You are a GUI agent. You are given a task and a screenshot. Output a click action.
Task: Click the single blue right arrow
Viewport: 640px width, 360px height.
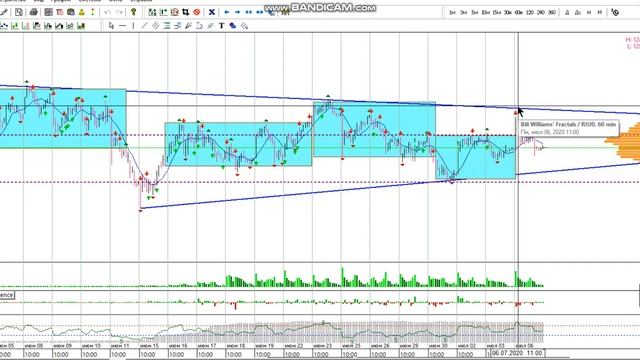[238, 12]
